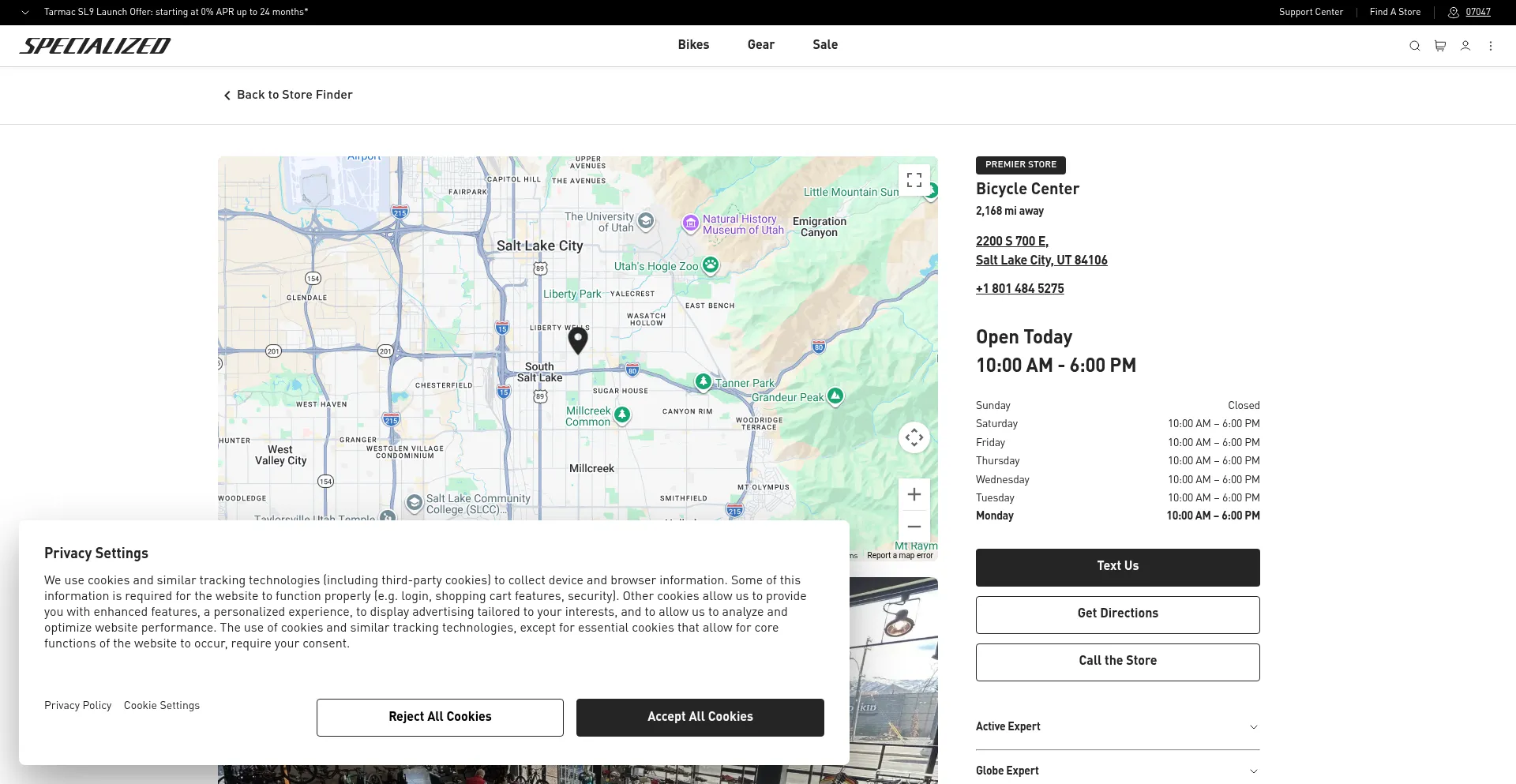This screenshot has height=784, width=1516.
Task: Click Call the Store button
Action: (1117, 662)
